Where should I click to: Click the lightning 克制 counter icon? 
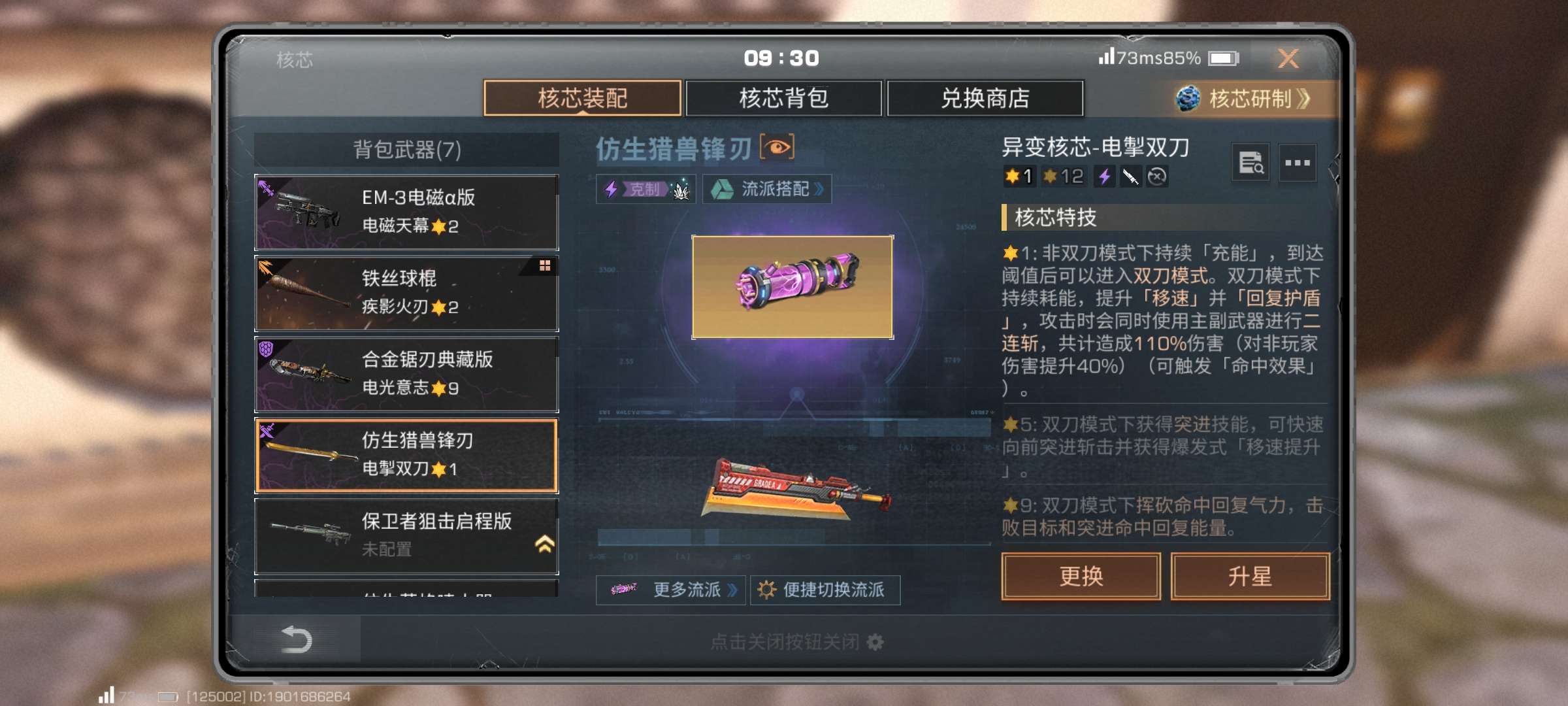point(612,190)
